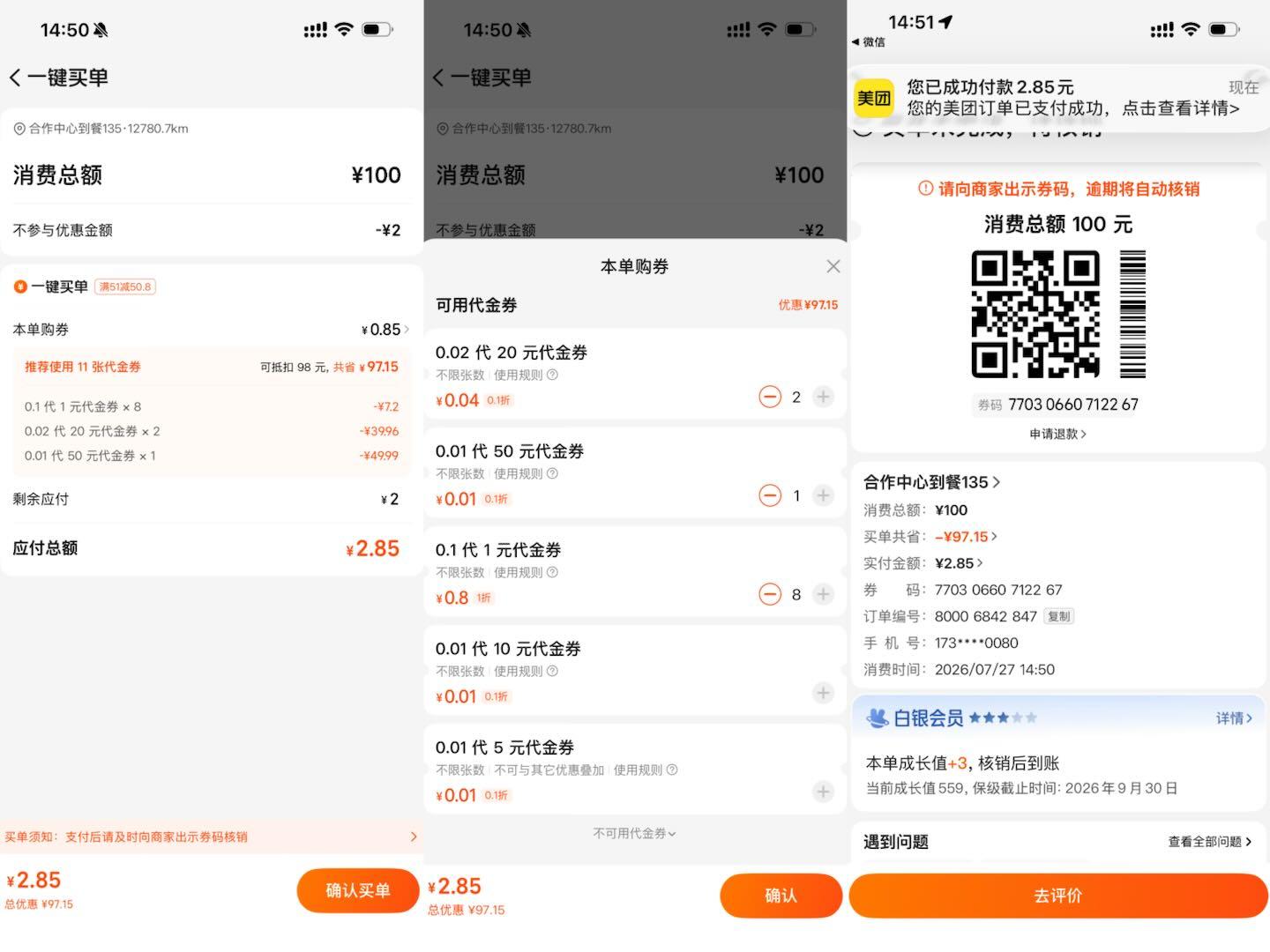This screenshot has width=1270, height=952.
Task: Tap 应付总额 ¥2.85 on left screen
Action: (x=206, y=548)
